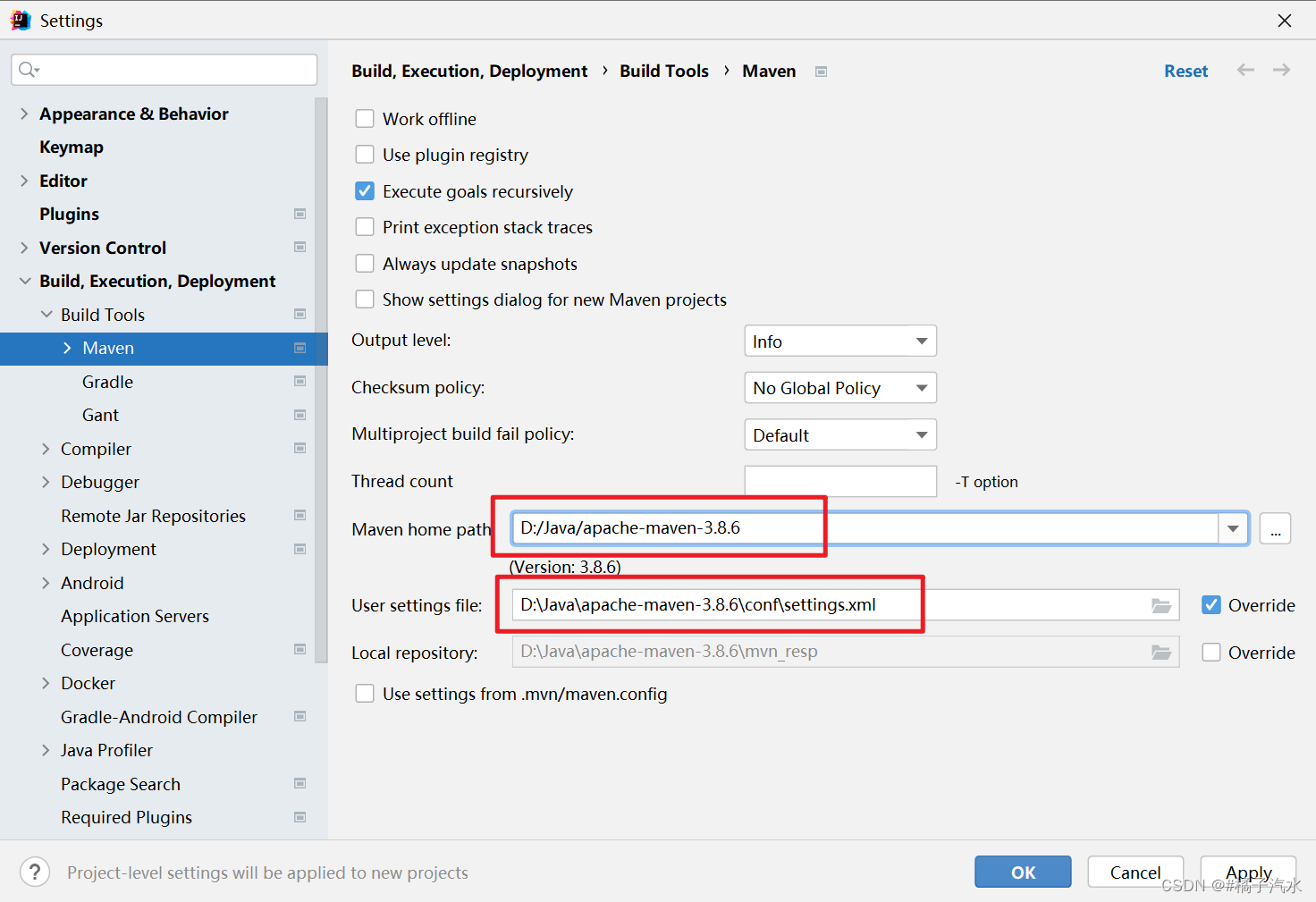Open Multiproject build fail policy dropdown
The width and height of the screenshot is (1316, 902).
pyautogui.click(x=840, y=434)
